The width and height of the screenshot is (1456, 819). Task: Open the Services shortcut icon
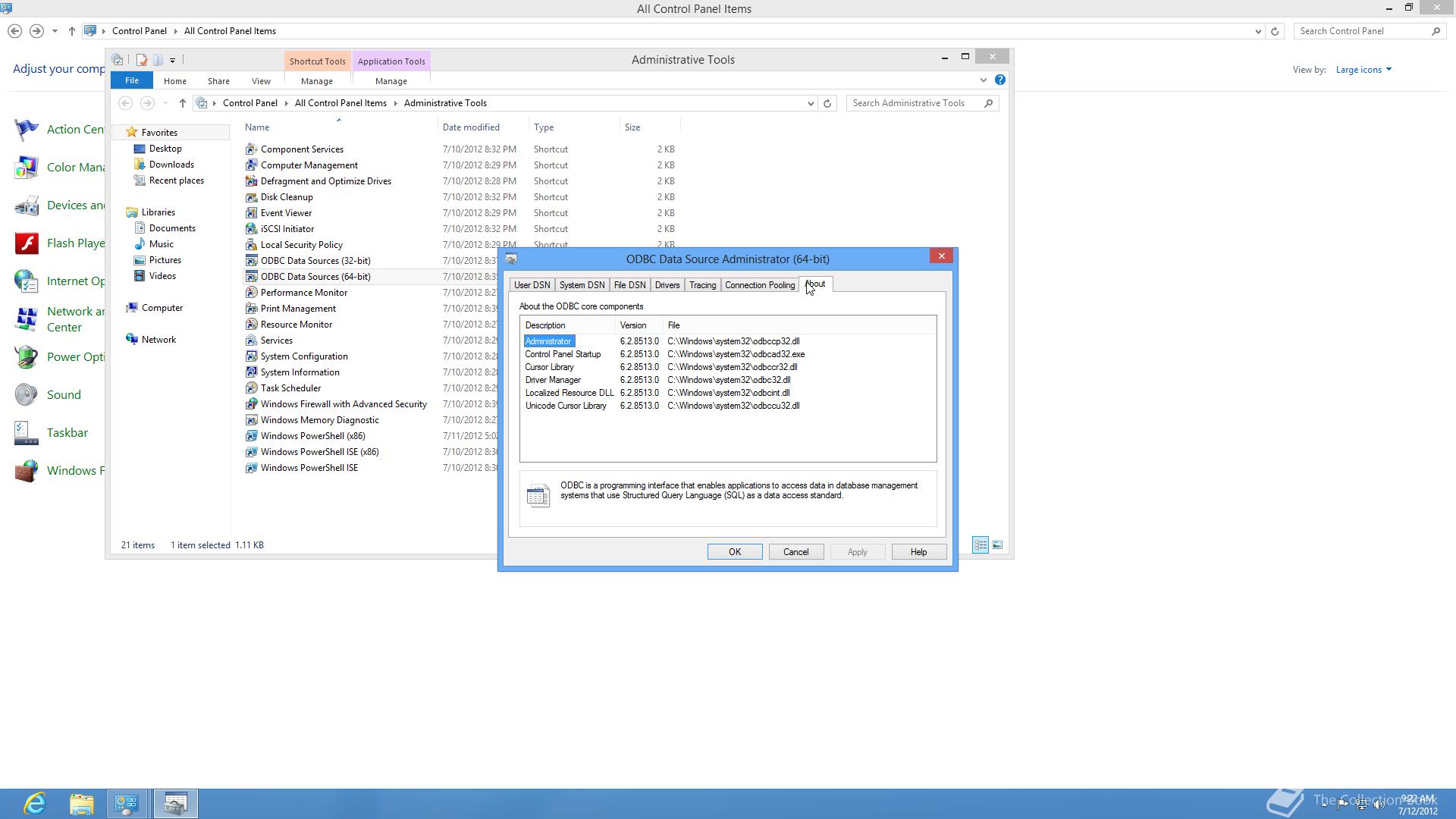click(251, 340)
